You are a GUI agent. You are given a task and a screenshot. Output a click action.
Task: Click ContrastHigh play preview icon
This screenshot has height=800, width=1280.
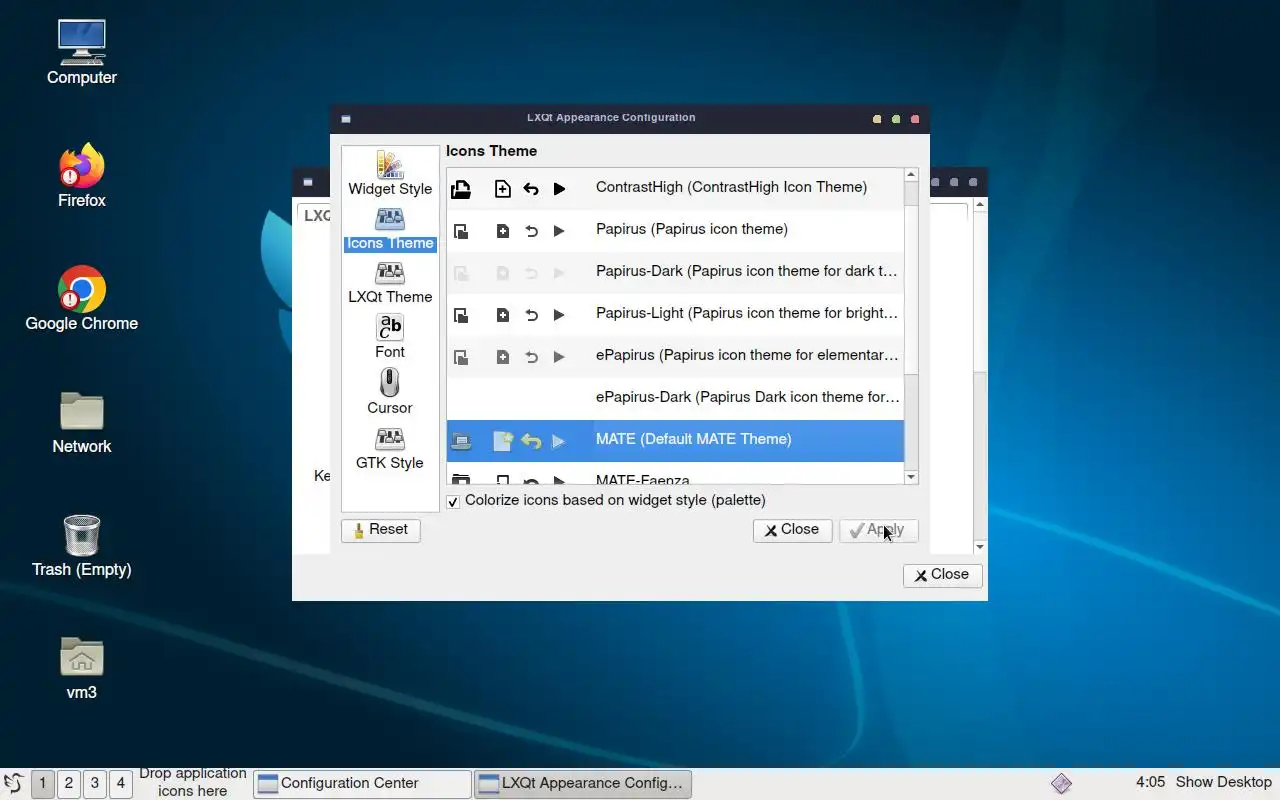pyautogui.click(x=559, y=188)
